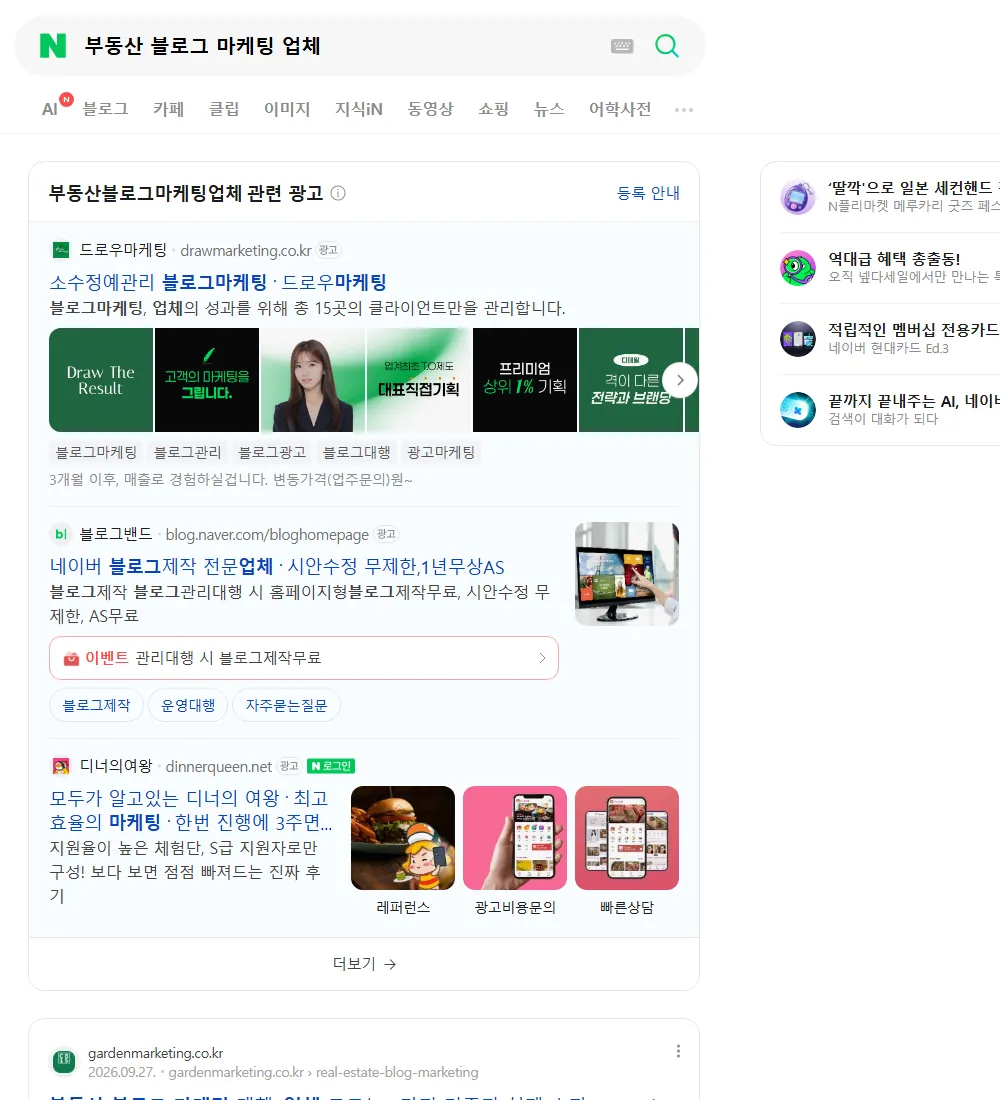Screen dimensions: 1000x1100
Task: Open 네이버 블로그제작 전문업체 ad title
Action: tap(276, 566)
